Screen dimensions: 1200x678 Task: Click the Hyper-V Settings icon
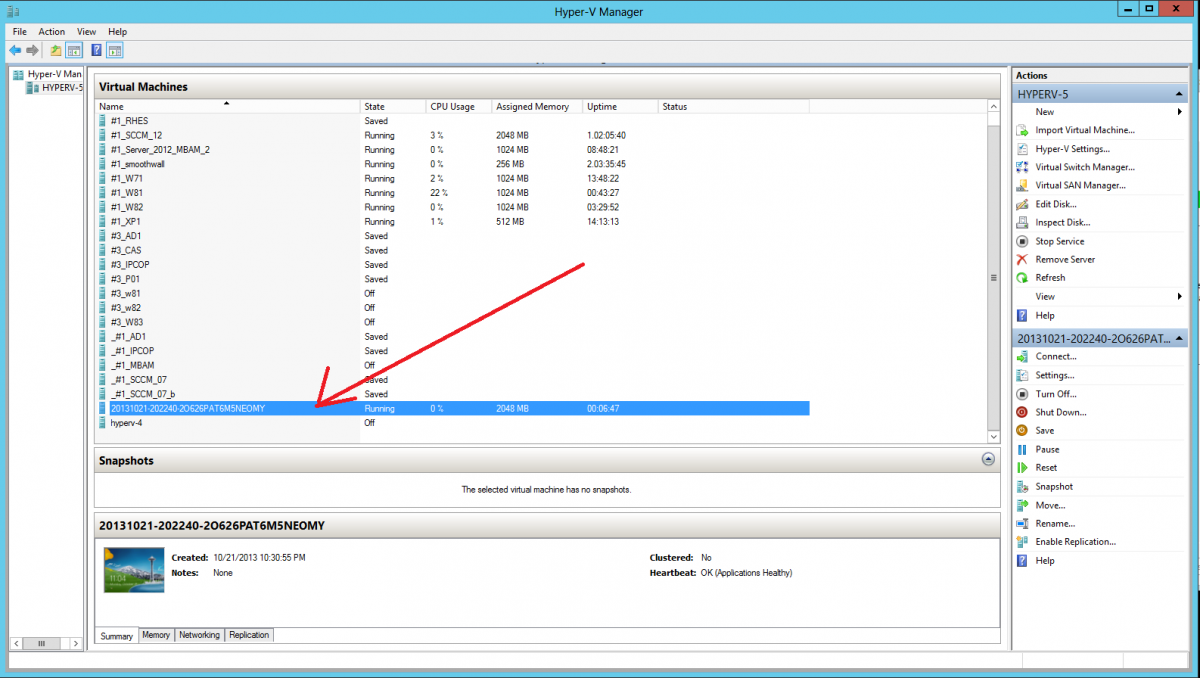pyautogui.click(x=1022, y=149)
